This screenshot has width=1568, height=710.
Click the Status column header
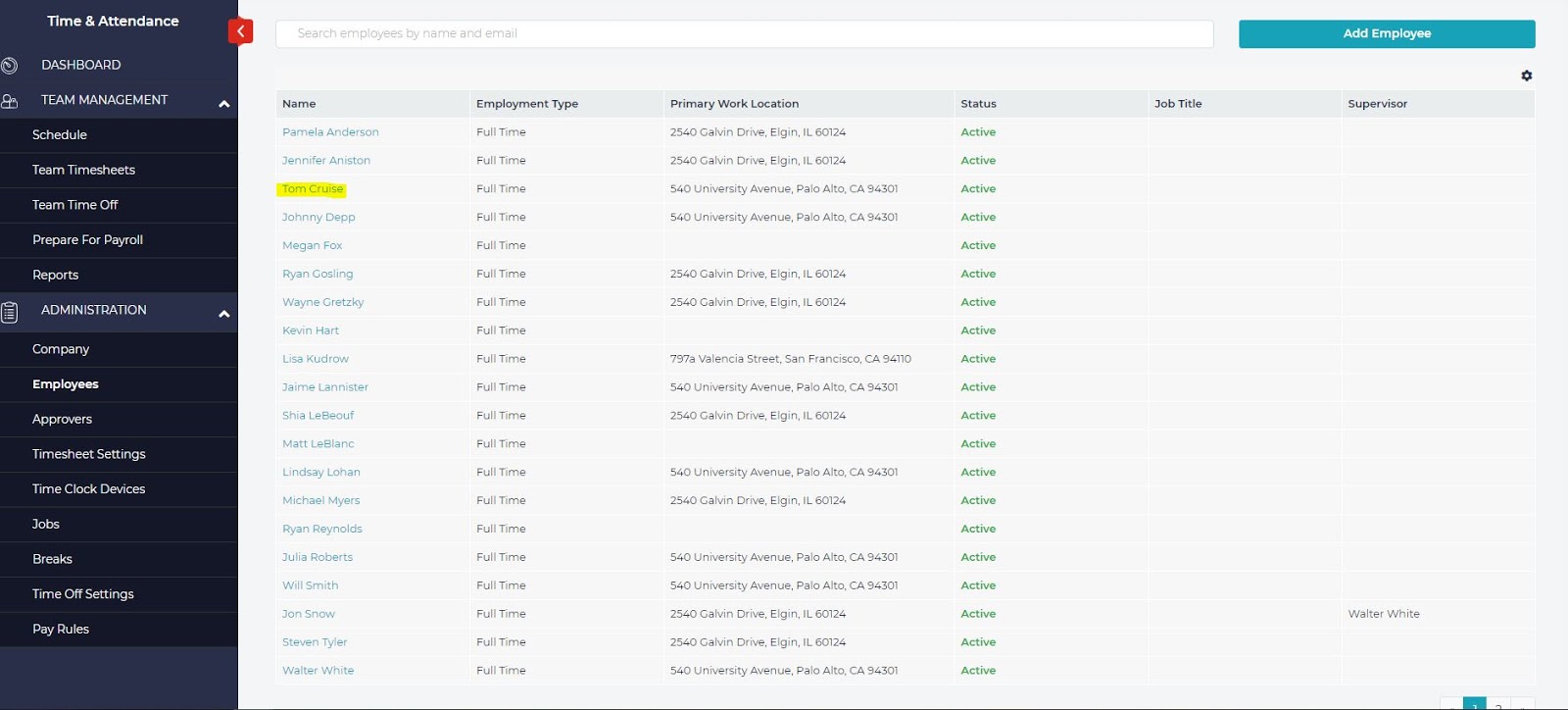tap(978, 104)
